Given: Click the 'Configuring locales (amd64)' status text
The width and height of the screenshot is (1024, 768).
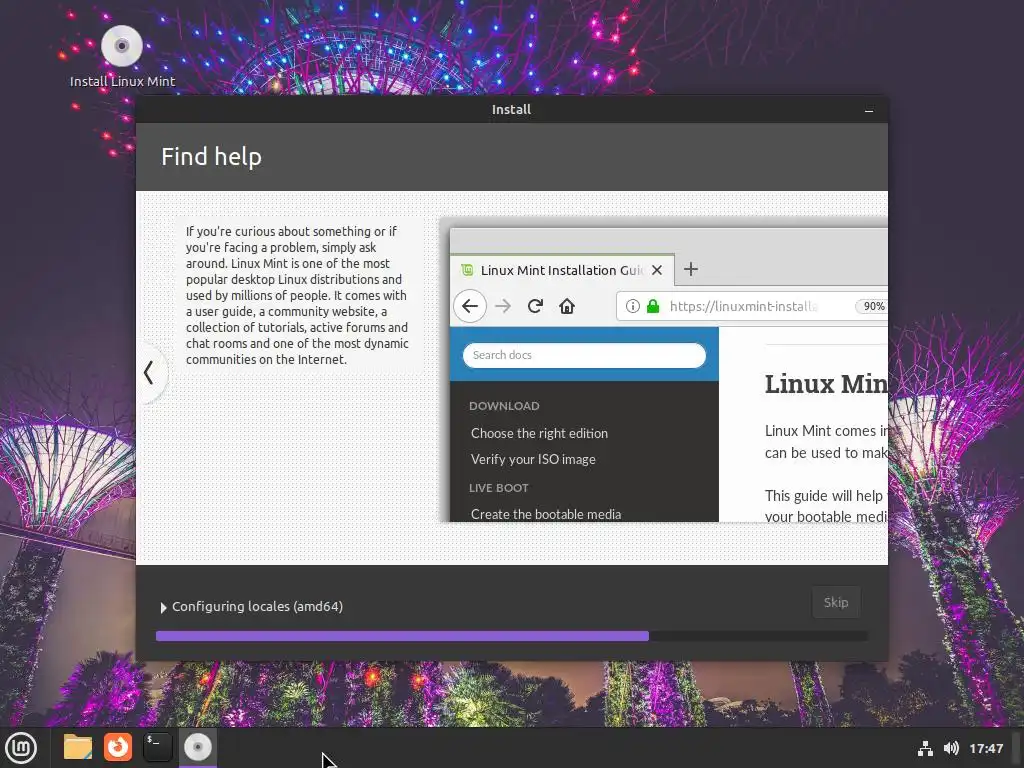Looking at the screenshot, I should pos(257,607).
